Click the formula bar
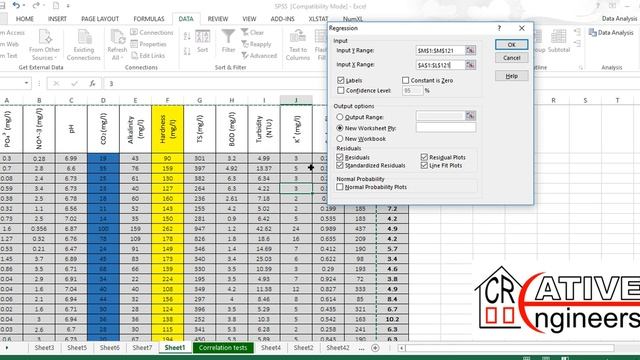The height and width of the screenshot is (360, 640). (216, 84)
